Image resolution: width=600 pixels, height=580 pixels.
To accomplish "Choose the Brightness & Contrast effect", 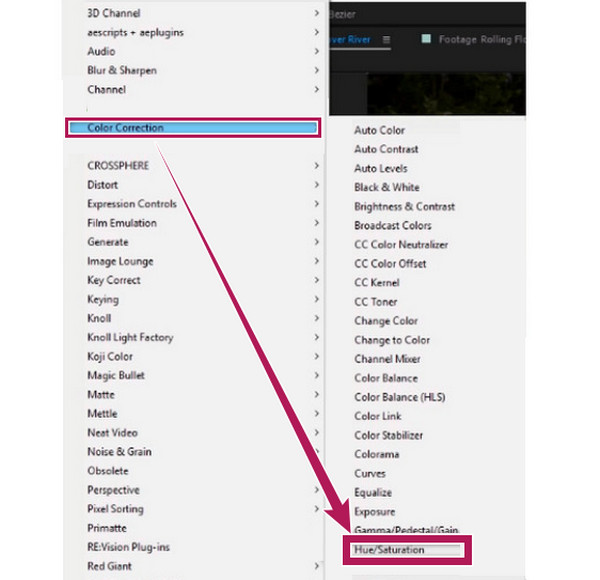I will click(404, 207).
